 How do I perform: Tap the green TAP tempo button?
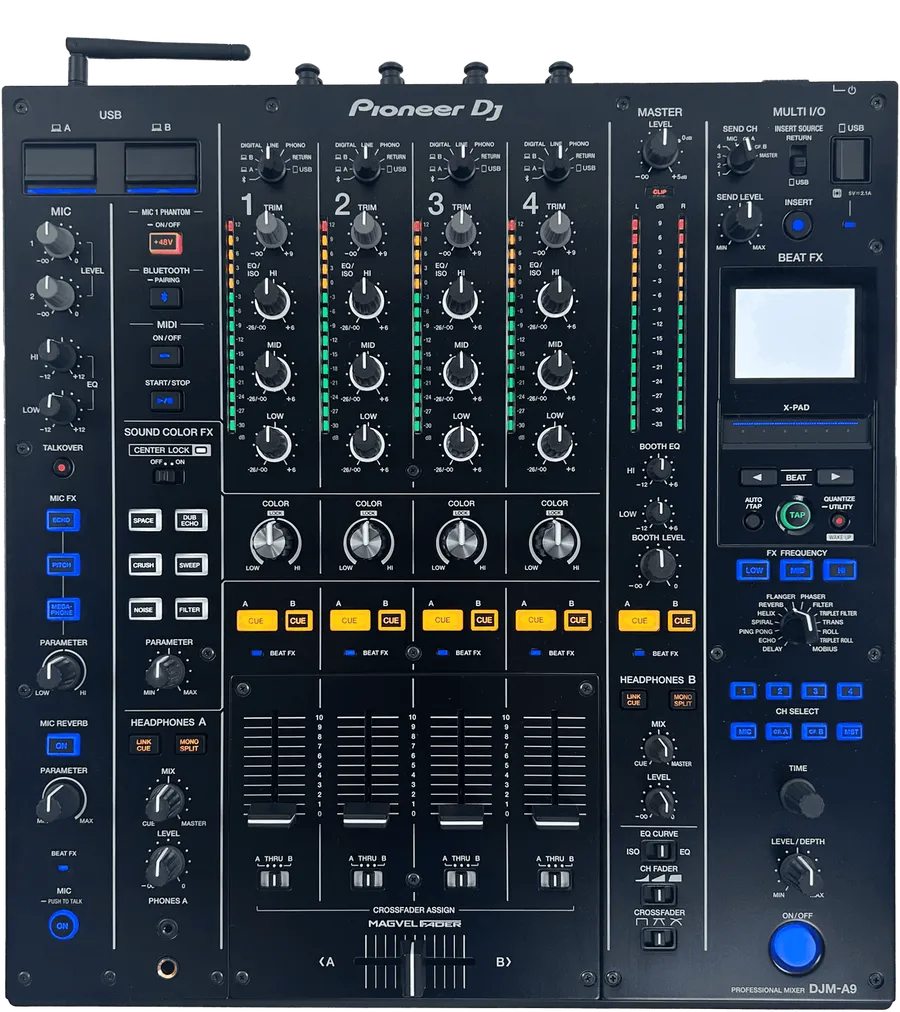click(797, 515)
